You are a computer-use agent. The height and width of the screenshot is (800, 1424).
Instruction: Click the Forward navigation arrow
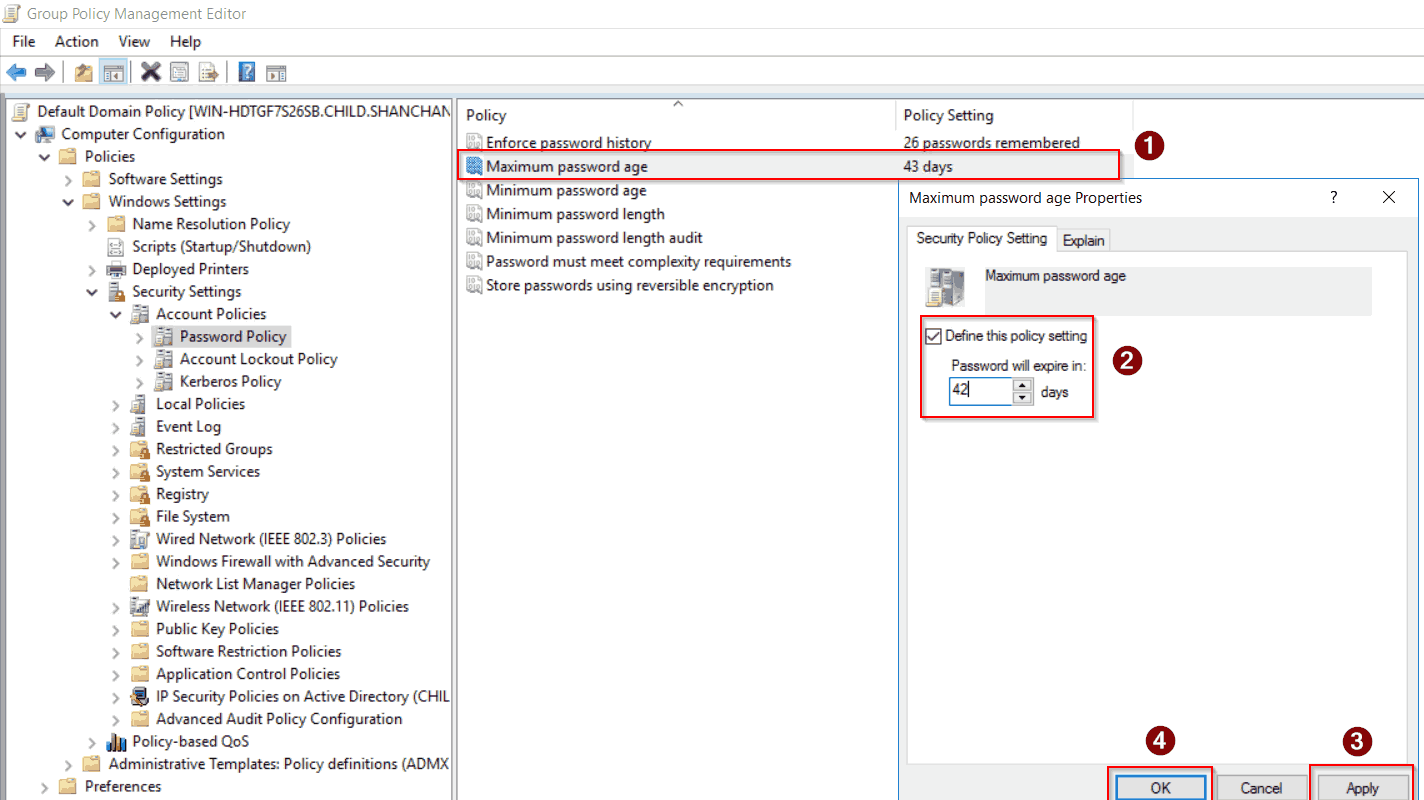46,72
